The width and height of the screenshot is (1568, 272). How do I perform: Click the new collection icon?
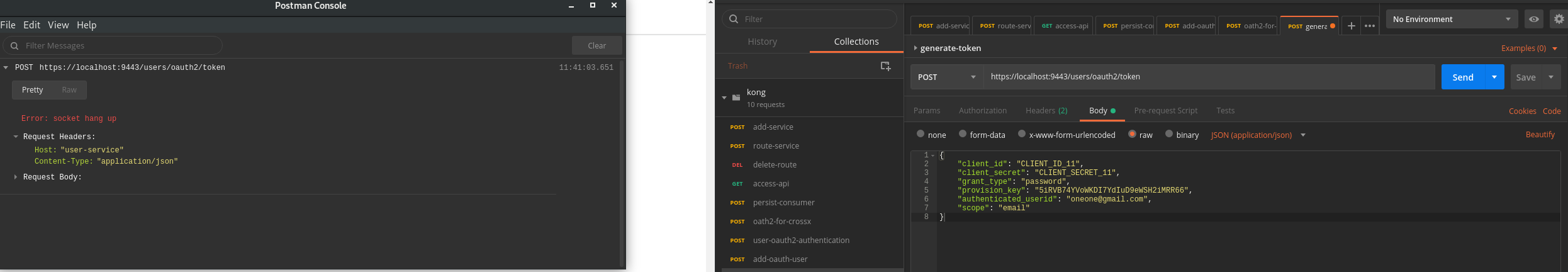pos(885,66)
